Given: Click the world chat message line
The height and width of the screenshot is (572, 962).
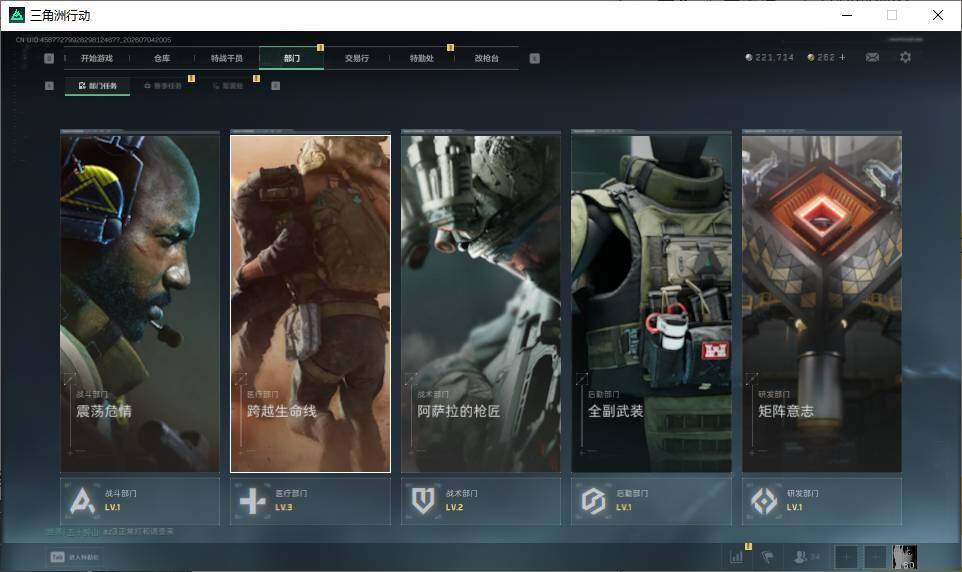Looking at the screenshot, I should [x=110, y=531].
